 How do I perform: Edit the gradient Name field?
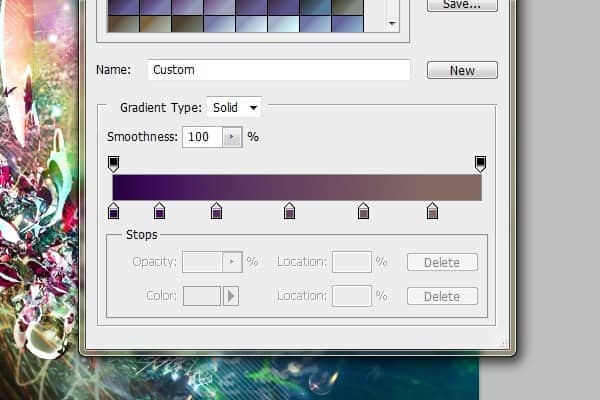pyautogui.click(x=279, y=70)
